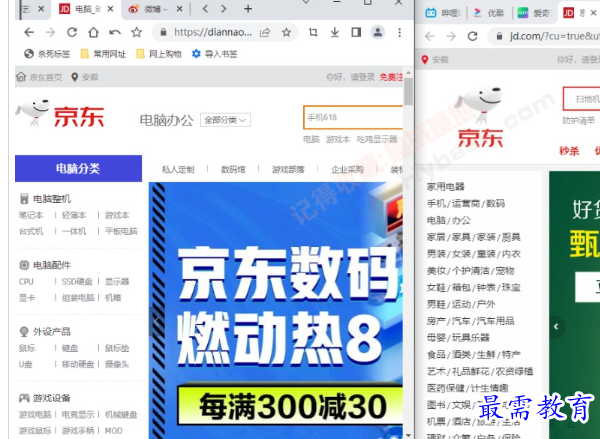Click the SSD硬盘 category link
Image resolution: width=600 pixels, height=439 pixels.
click(x=77, y=282)
